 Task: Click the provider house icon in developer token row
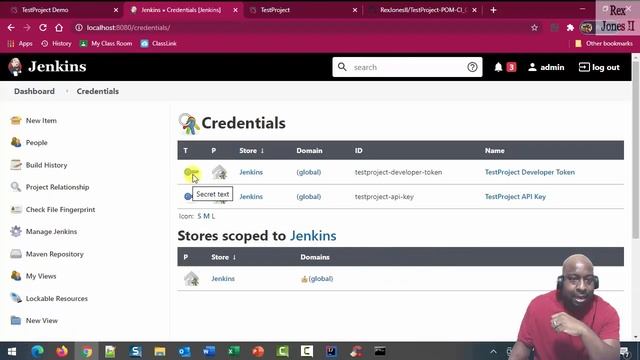coord(219,172)
